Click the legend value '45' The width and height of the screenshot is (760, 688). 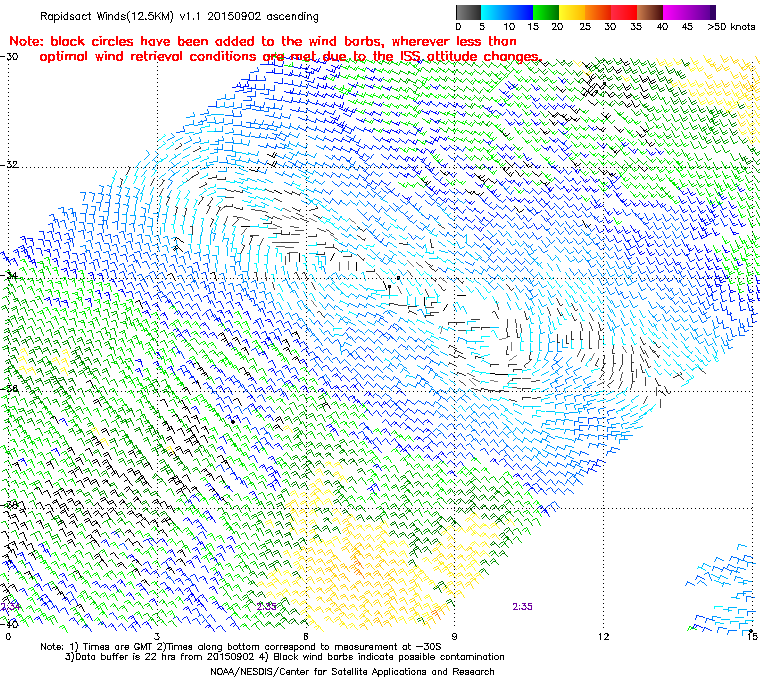point(687,27)
